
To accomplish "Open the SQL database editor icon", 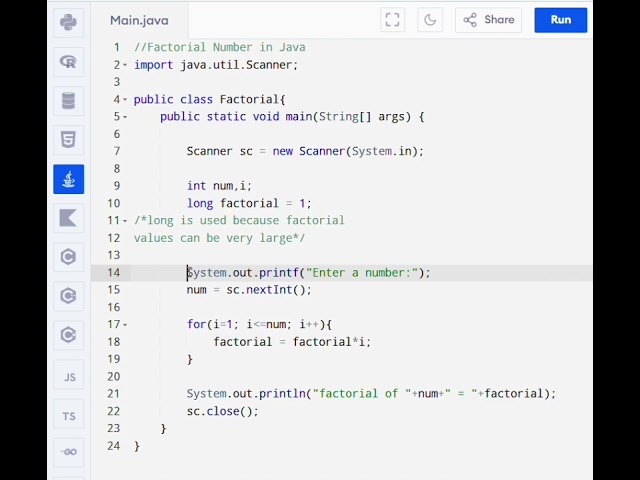I will point(68,101).
